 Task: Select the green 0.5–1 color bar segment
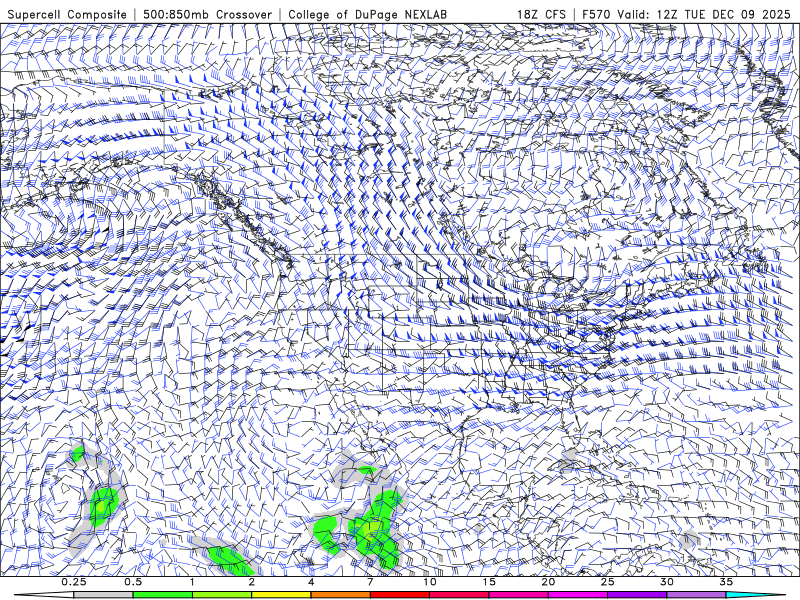pyautogui.click(x=162, y=595)
